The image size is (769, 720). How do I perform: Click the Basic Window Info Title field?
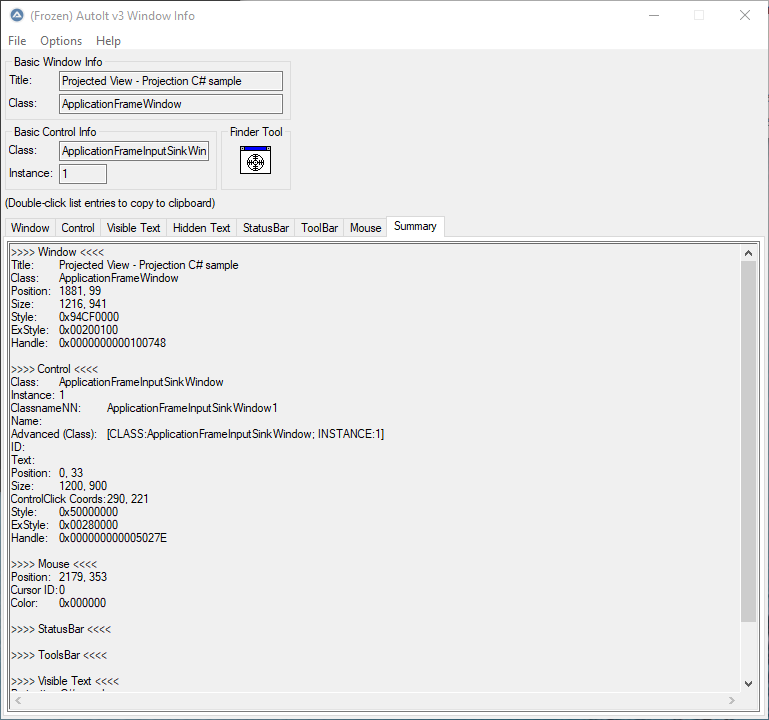[x=171, y=81]
